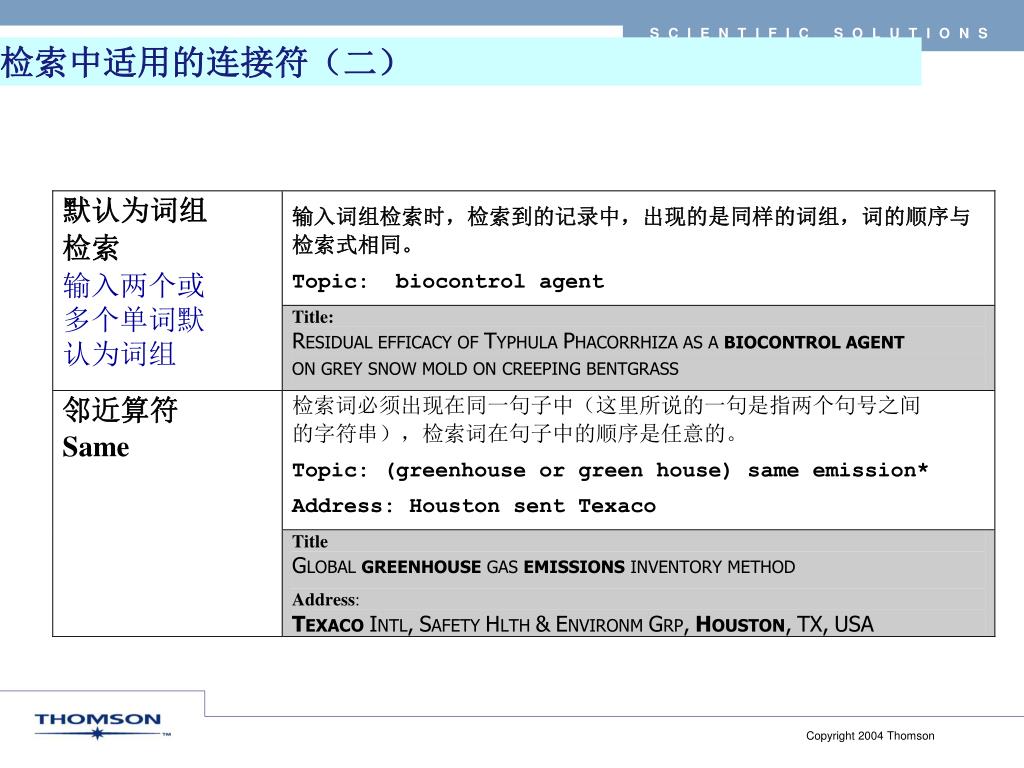Image resolution: width=1024 pixels, height=768 pixels.
Task: Click the Copyright 2004 Thomson footer text
Action: click(x=870, y=736)
